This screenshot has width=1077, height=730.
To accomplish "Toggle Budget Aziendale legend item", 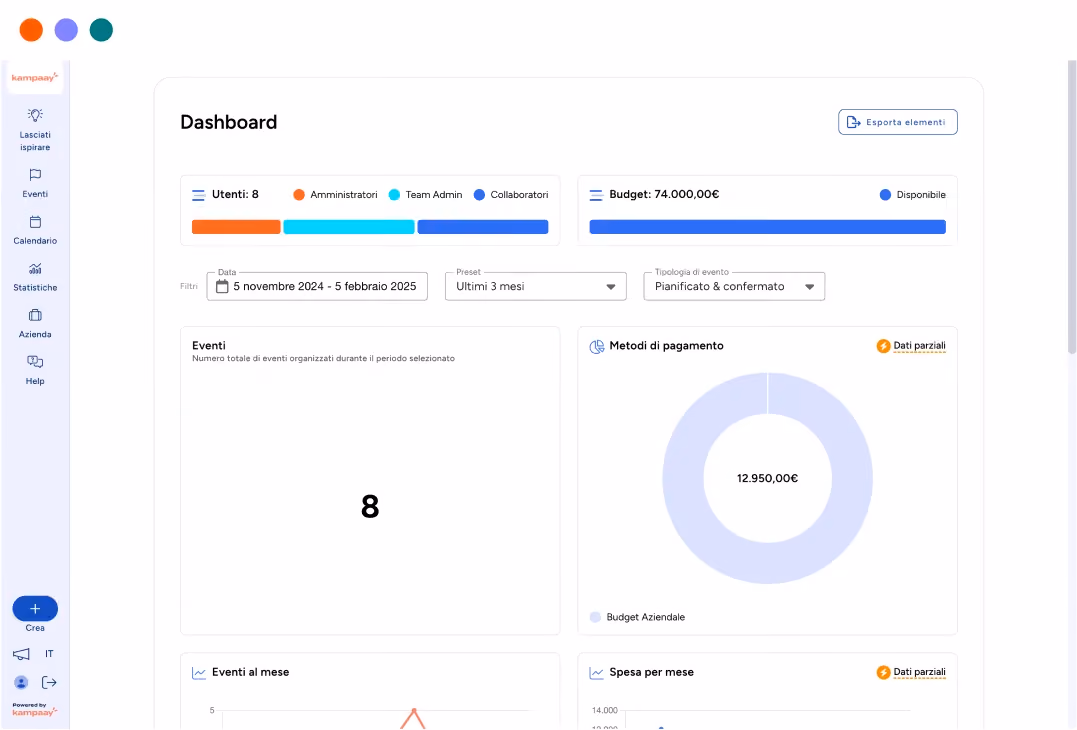I will [x=637, y=617].
